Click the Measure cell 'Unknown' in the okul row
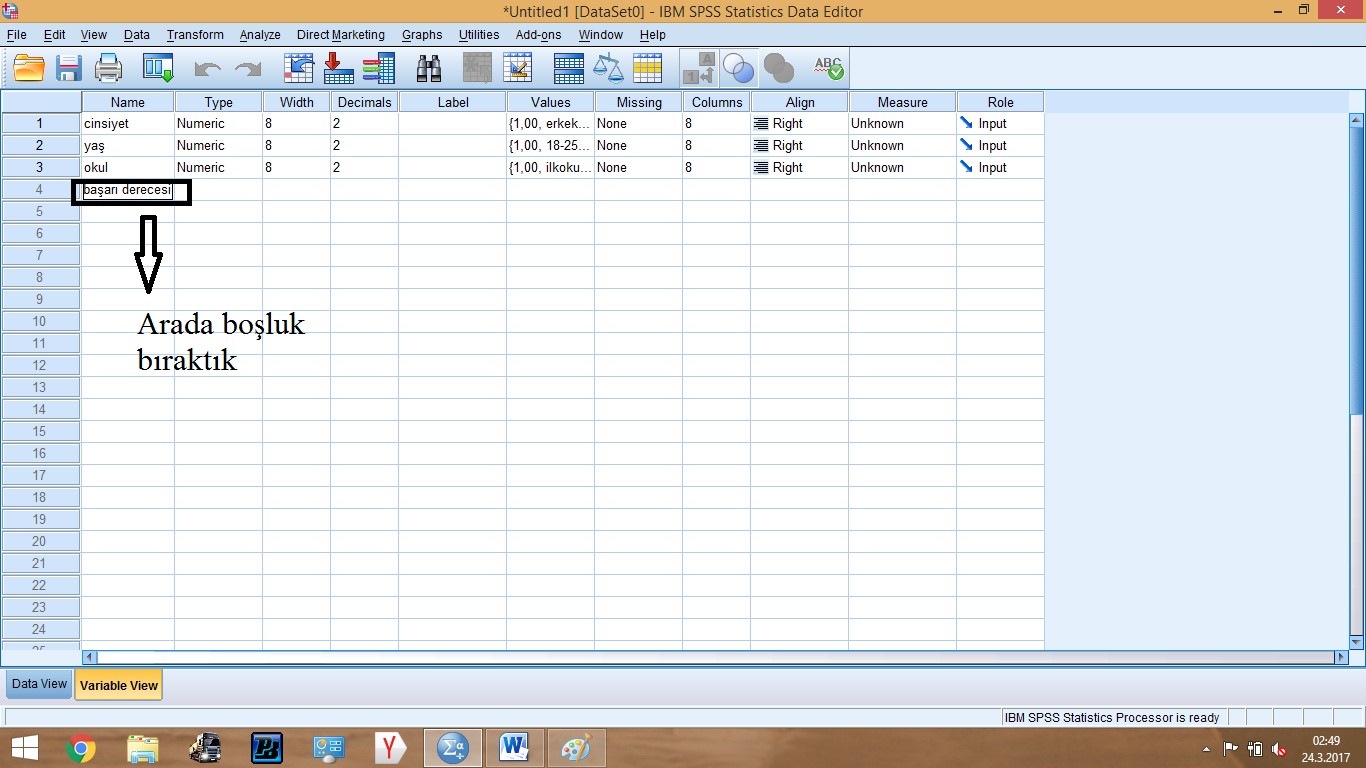Viewport: 1366px width, 768px height. click(x=902, y=168)
